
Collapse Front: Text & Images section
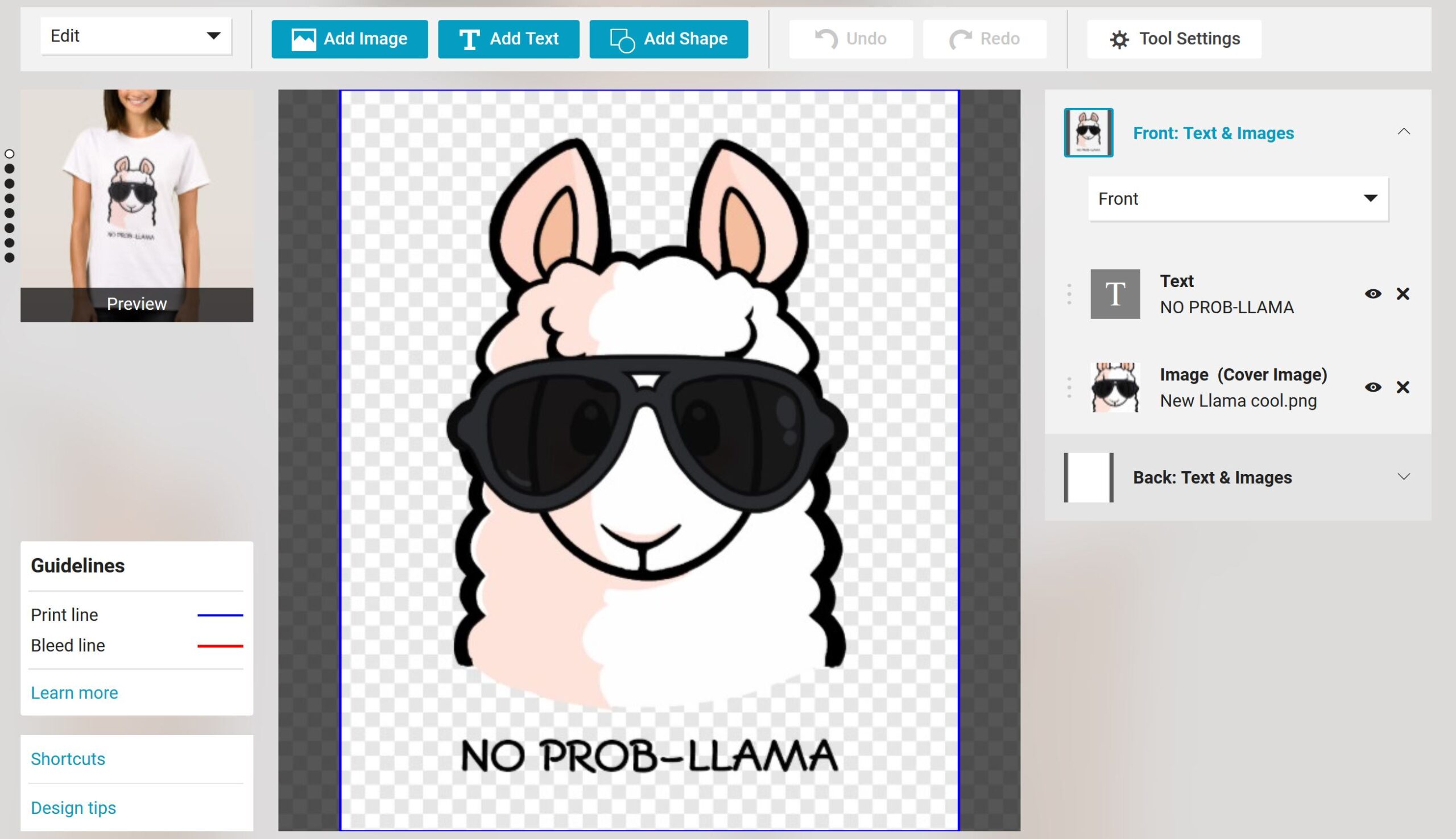point(1403,132)
